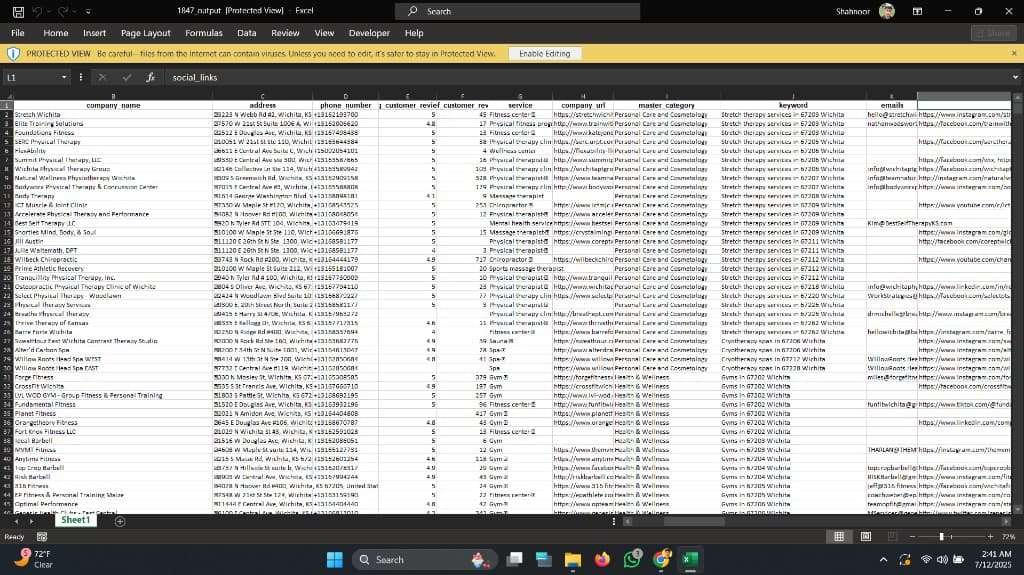The image size is (1024, 575).
Task: Click the formula bar Cancel X icon
Action: [102, 77]
